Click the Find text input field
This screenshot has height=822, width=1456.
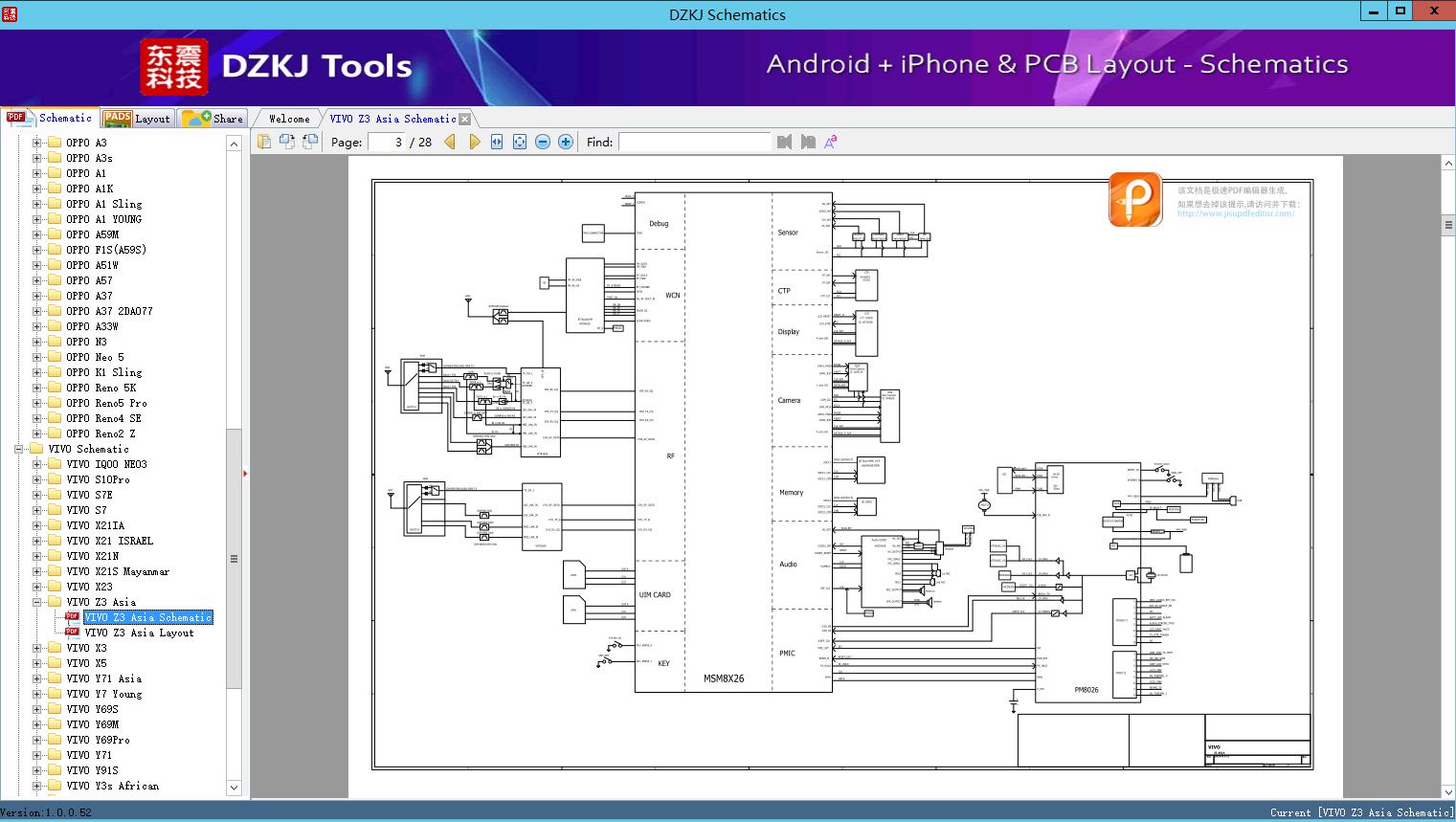694,142
